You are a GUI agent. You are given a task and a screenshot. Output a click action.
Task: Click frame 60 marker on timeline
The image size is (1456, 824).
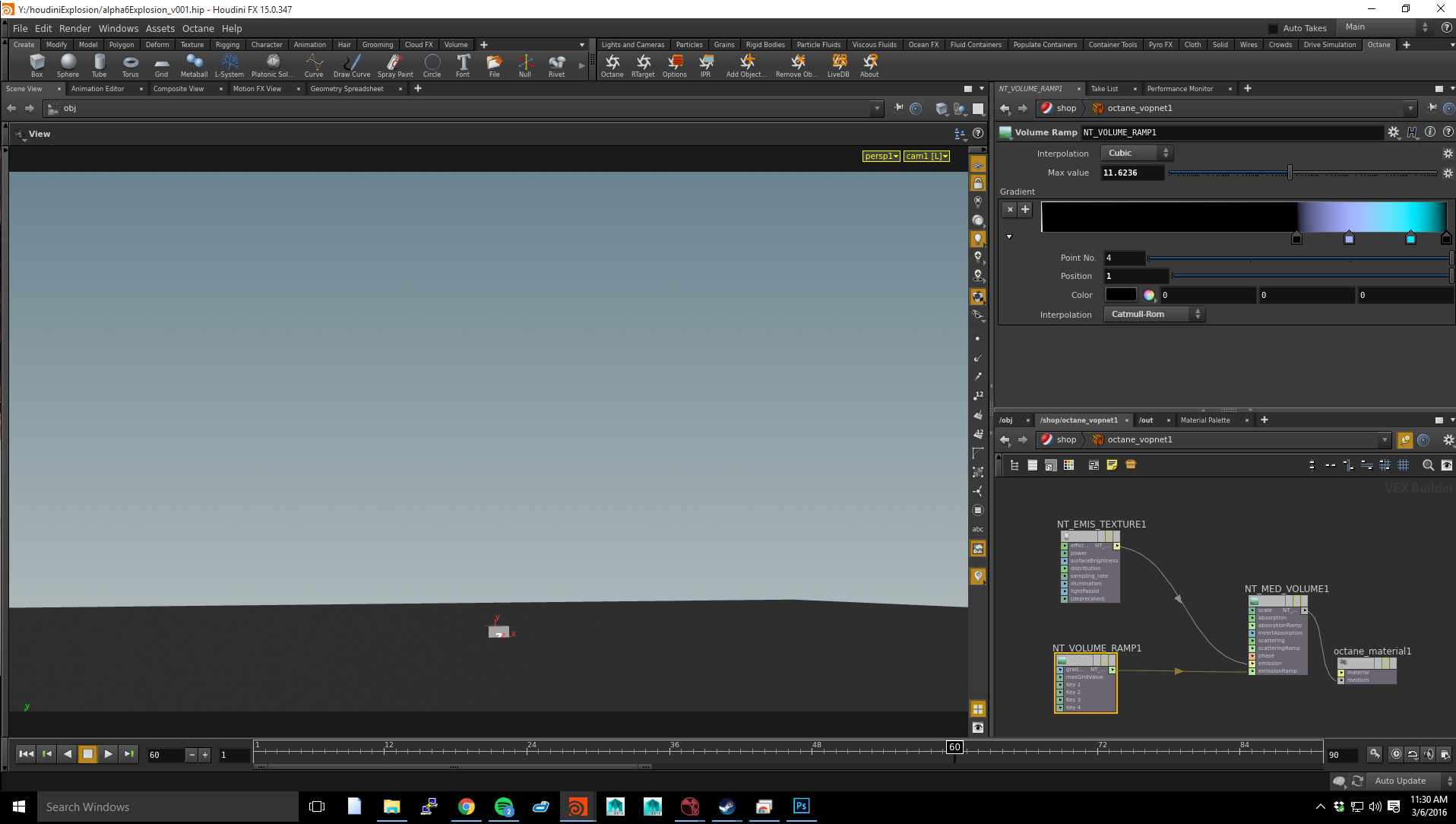(x=954, y=747)
